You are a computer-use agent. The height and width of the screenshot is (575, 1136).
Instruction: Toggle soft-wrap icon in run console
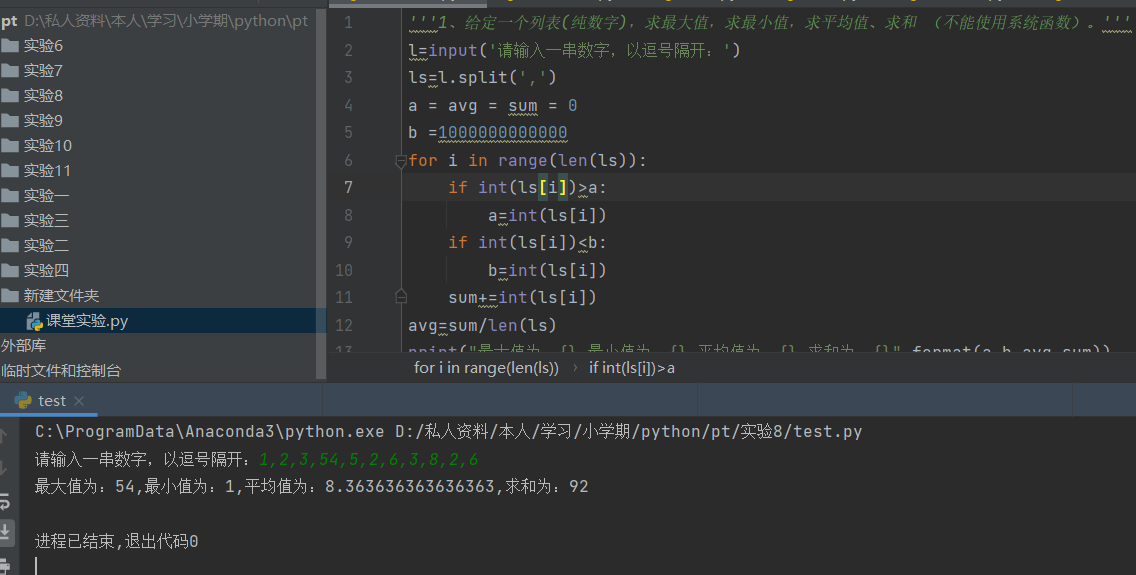click(x=4, y=501)
